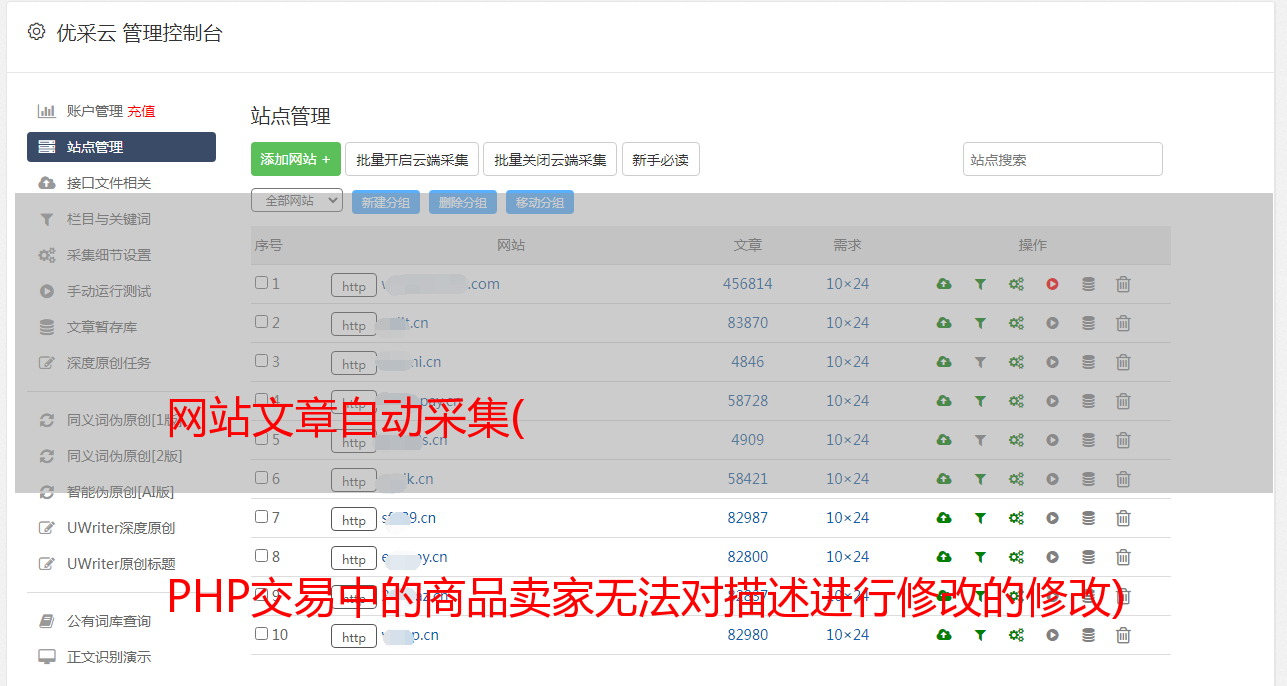Click the cloud upload icon in row 2

point(944,323)
